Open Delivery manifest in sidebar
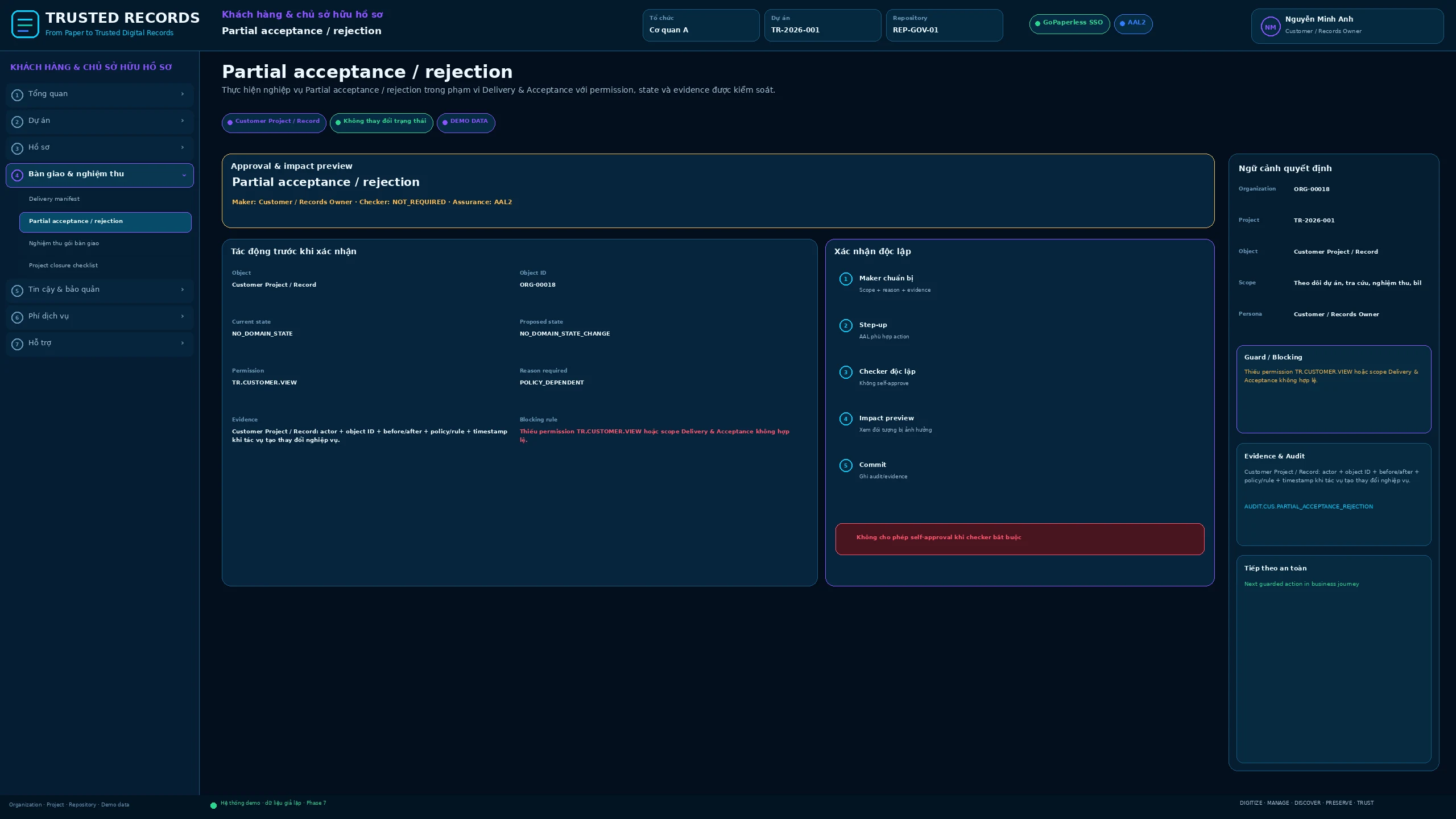 click(105, 199)
